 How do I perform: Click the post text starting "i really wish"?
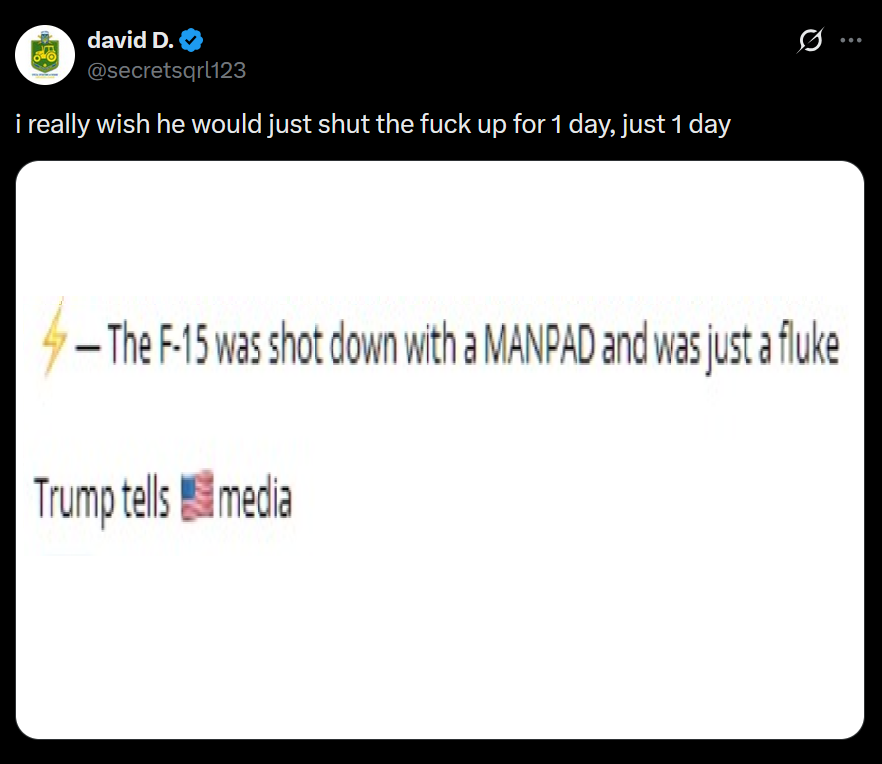(x=373, y=124)
